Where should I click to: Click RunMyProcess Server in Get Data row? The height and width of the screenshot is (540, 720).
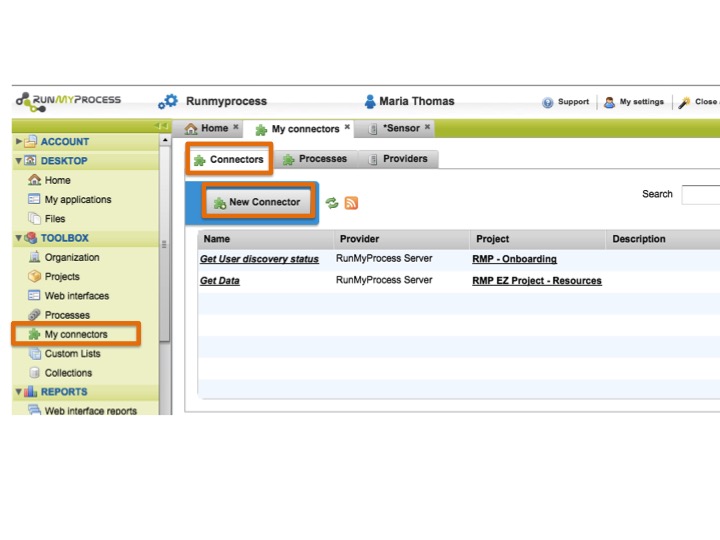384,280
